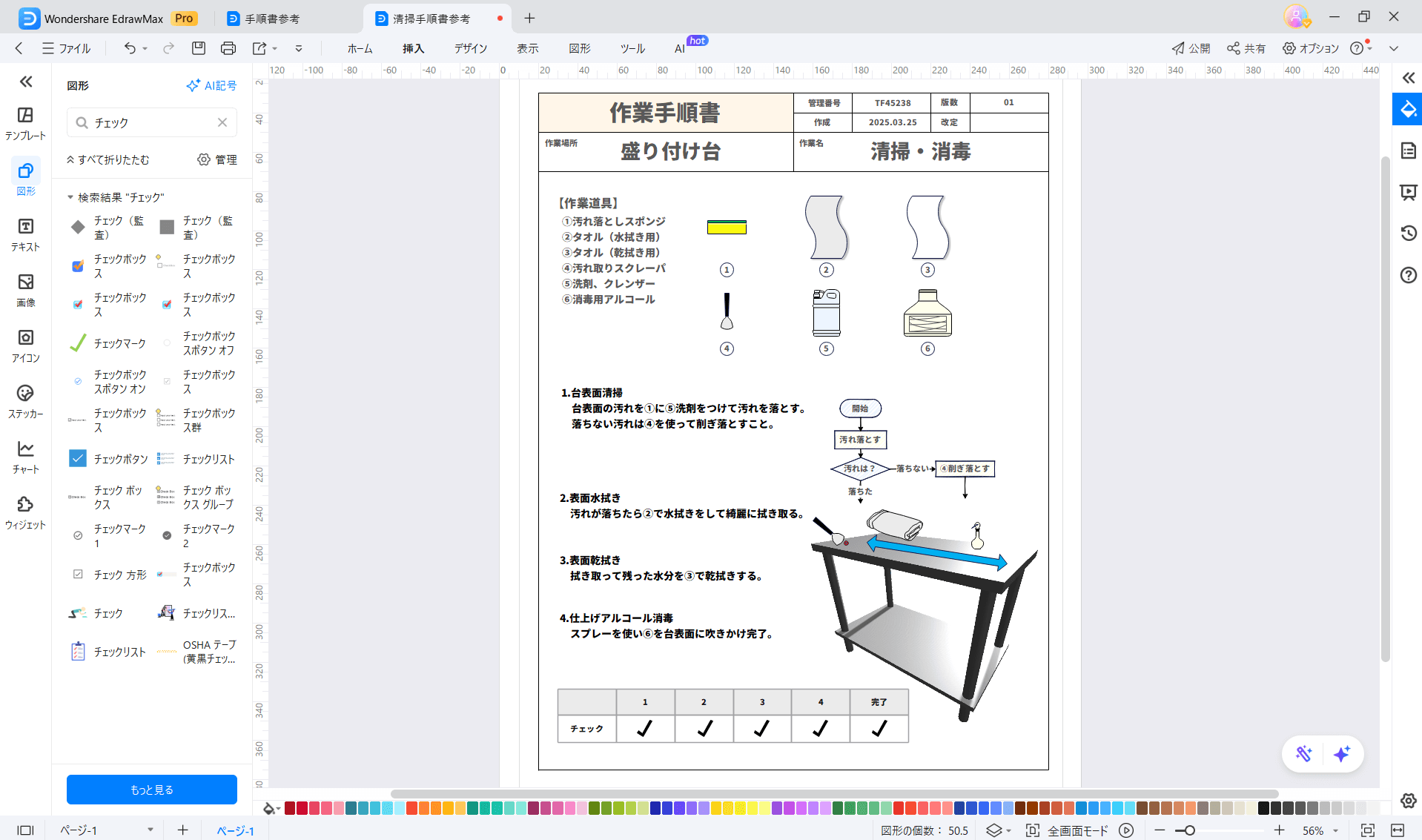Click the play presentation icon in the status bar
The height and width of the screenshot is (840, 1422).
point(1126,830)
